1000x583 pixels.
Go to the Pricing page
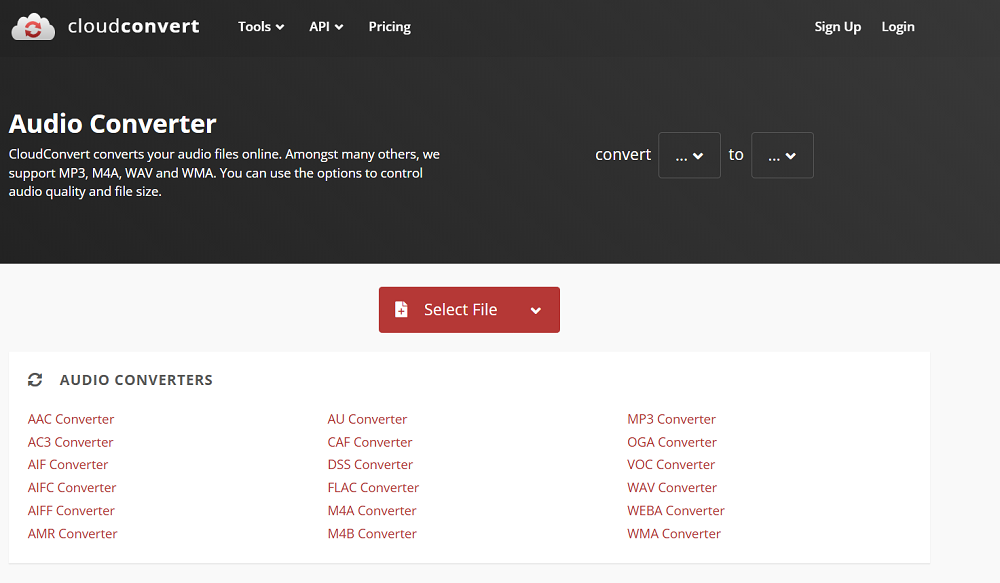390,27
